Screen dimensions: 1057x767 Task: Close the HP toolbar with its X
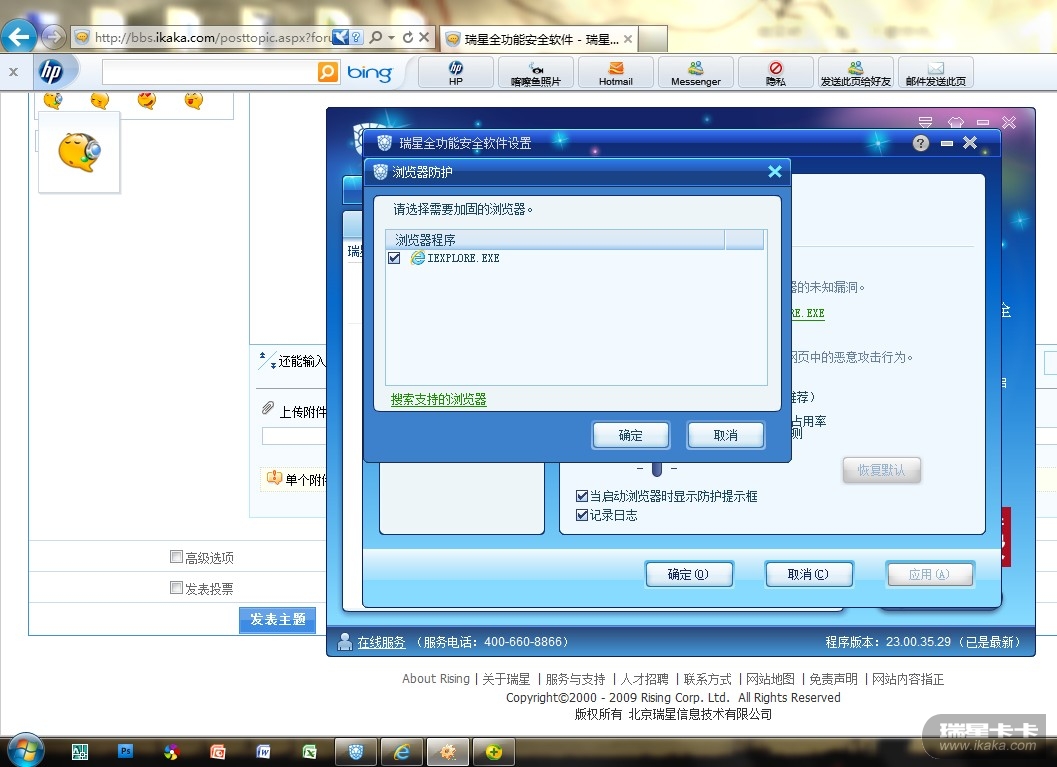coord(13,71)
